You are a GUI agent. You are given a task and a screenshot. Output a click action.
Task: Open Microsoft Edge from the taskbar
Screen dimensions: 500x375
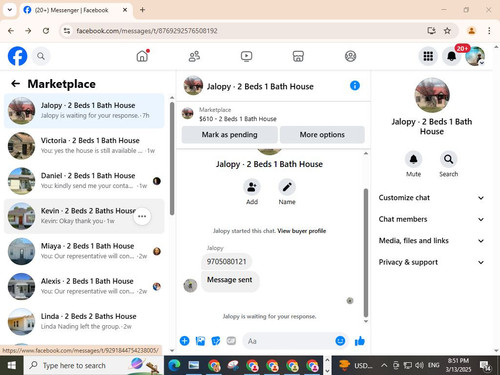[x=174, y=365]
